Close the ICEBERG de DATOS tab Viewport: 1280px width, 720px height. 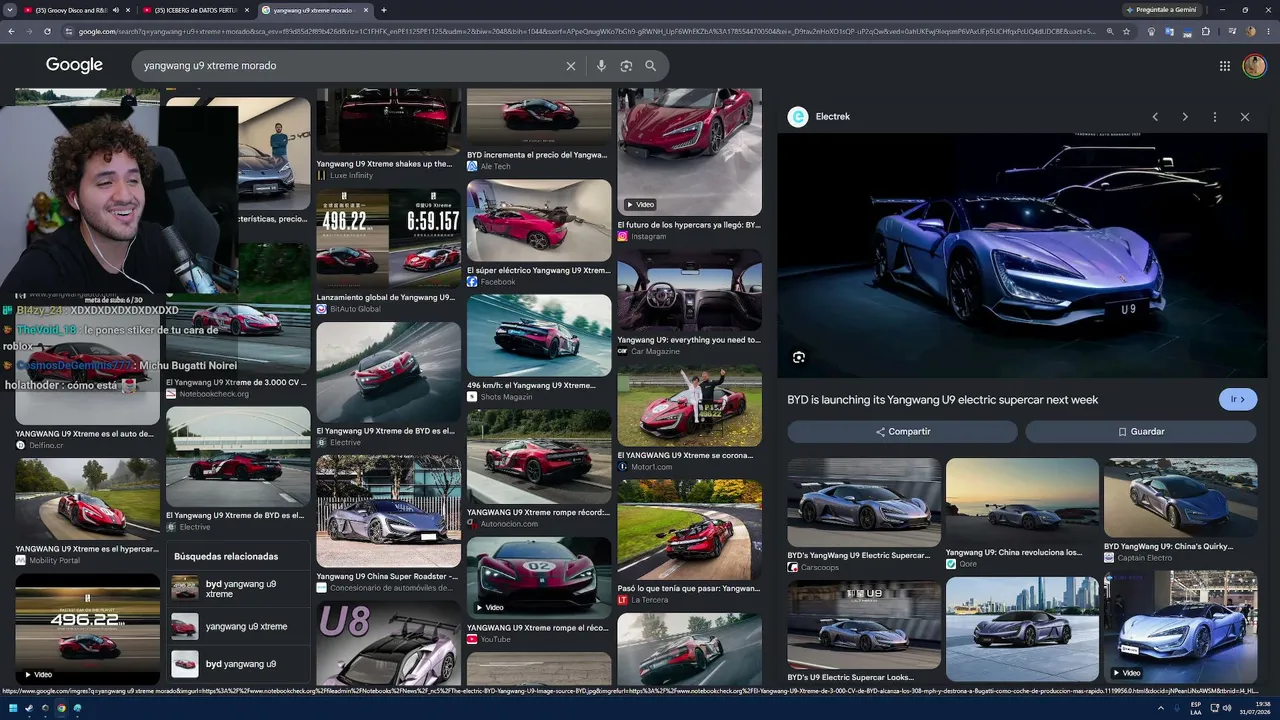coord(247,10)
